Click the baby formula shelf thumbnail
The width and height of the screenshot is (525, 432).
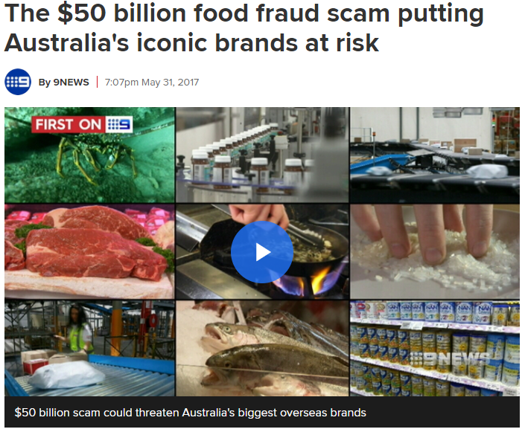click(x=435, y=348)
